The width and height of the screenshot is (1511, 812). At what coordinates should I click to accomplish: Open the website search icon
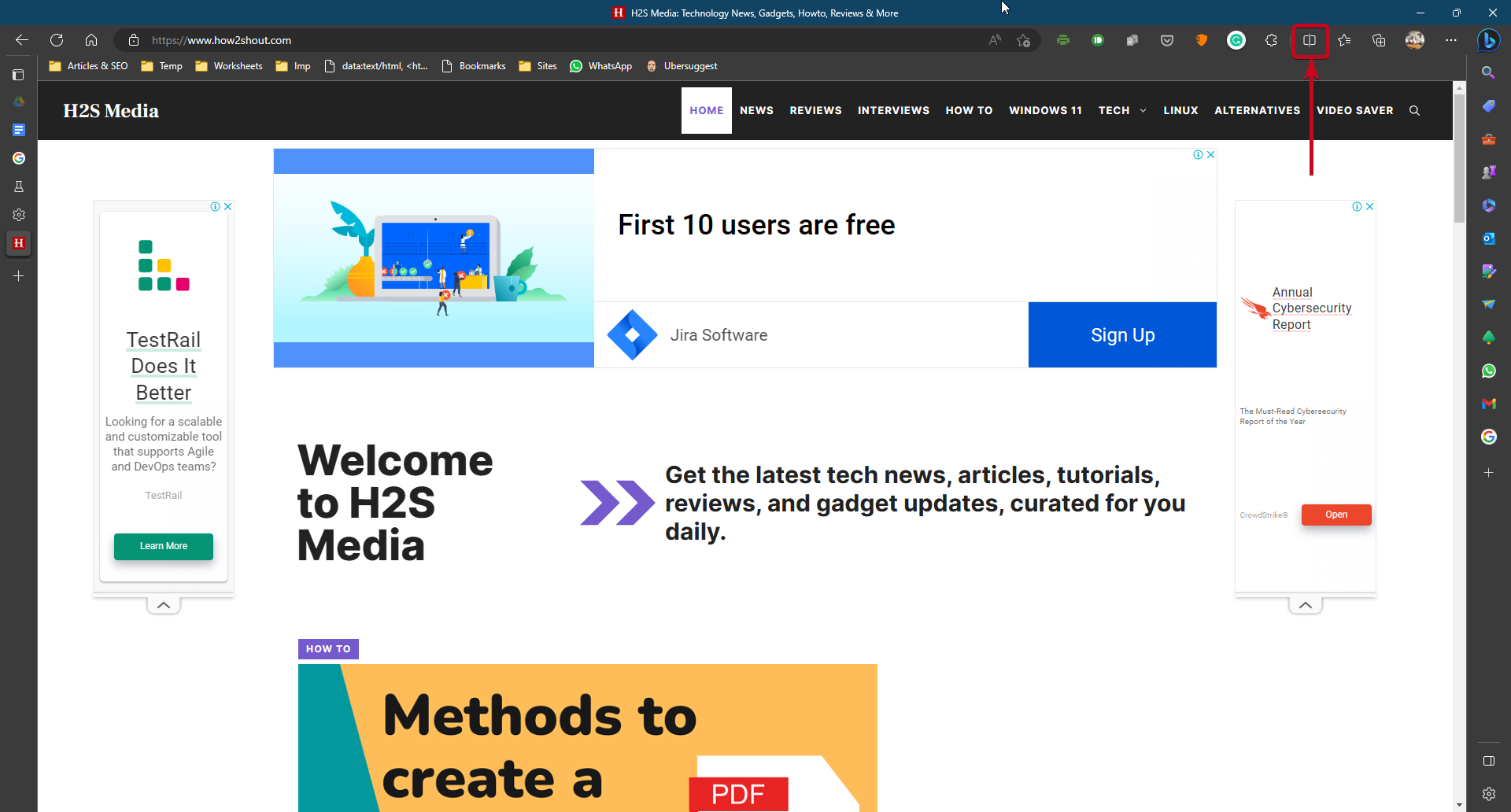[1414, 111]
